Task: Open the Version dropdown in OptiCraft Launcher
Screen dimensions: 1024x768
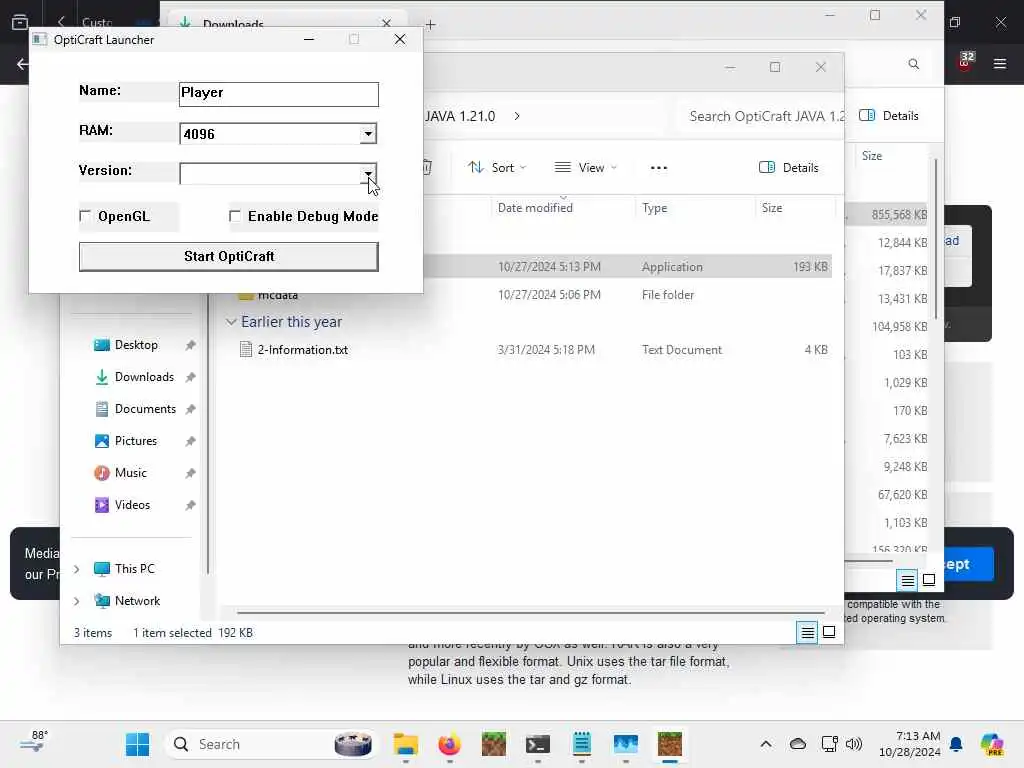Action: 368,174
